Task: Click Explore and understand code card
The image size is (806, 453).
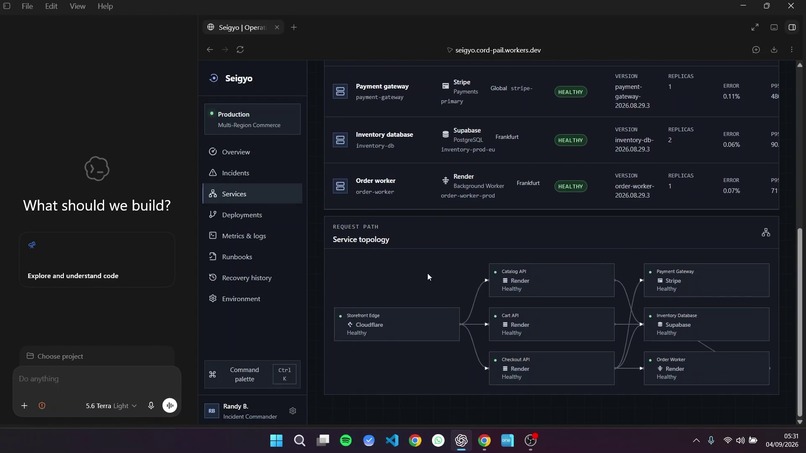Action: point(97,260)
